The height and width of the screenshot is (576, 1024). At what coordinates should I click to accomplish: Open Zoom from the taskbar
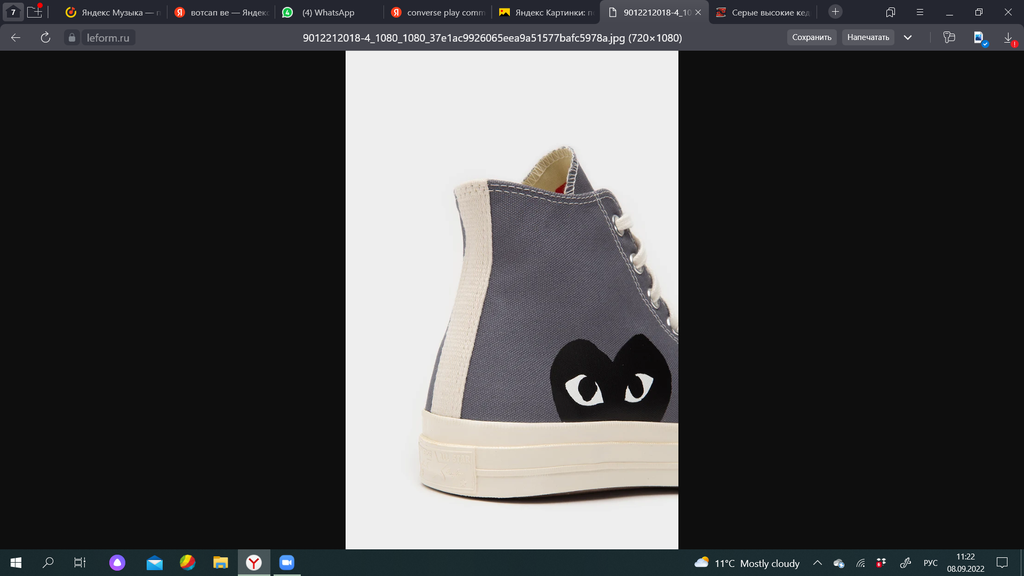click(286, 563)
